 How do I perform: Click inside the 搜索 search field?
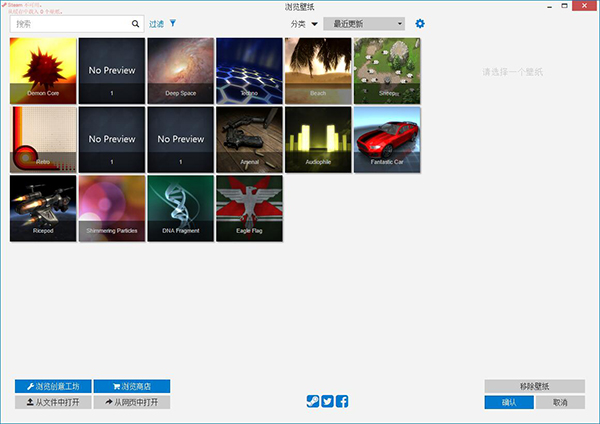71,24
